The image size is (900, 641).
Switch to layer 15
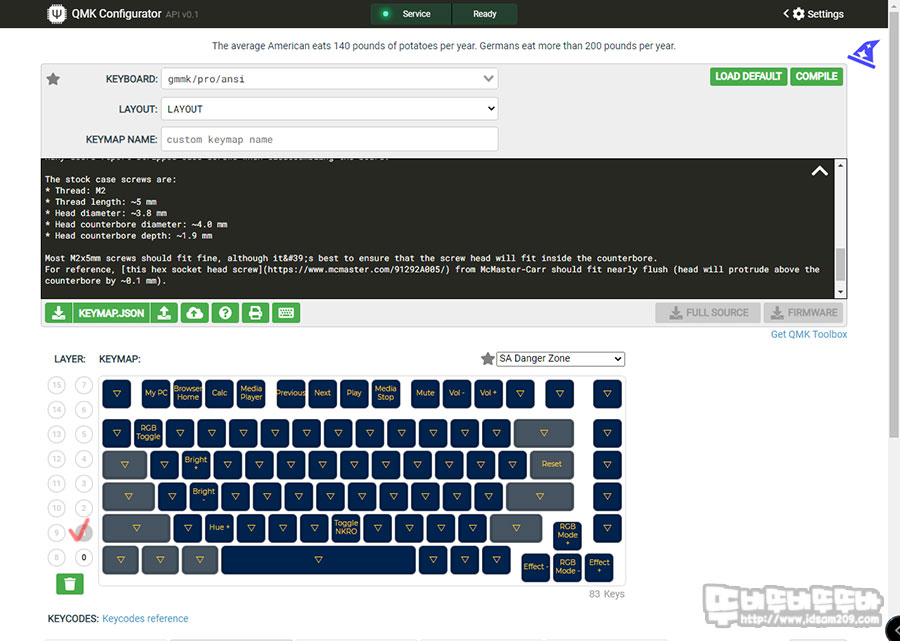pyautogui.click(x=56, y=384)
